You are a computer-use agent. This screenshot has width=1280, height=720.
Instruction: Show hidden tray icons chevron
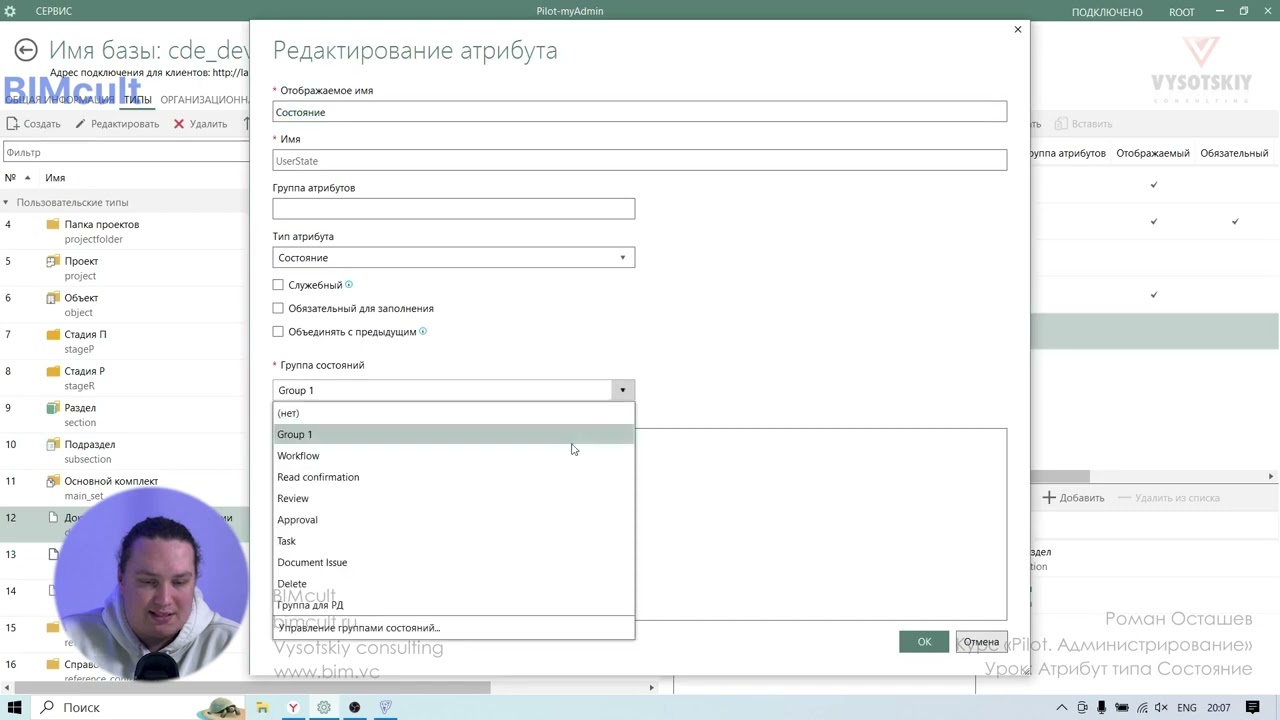1062,707
